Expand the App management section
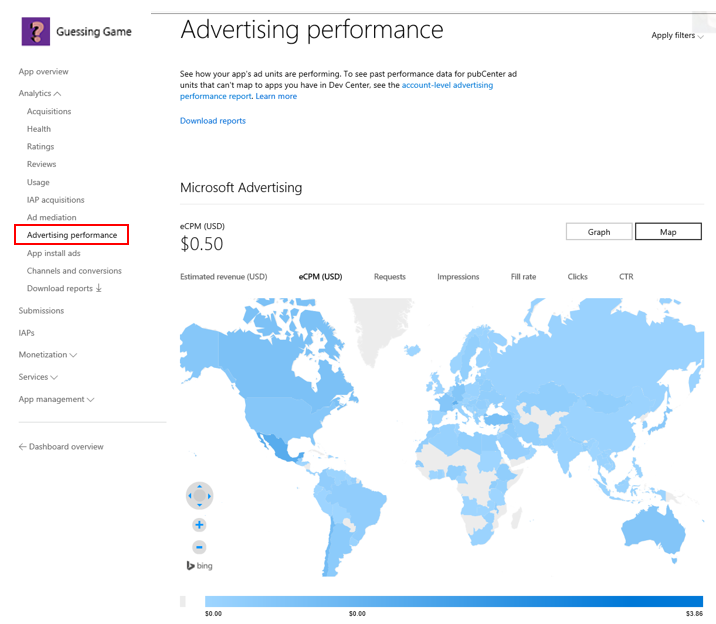Image resolution: width=716 pixels, height=624 pixels. 56,399
